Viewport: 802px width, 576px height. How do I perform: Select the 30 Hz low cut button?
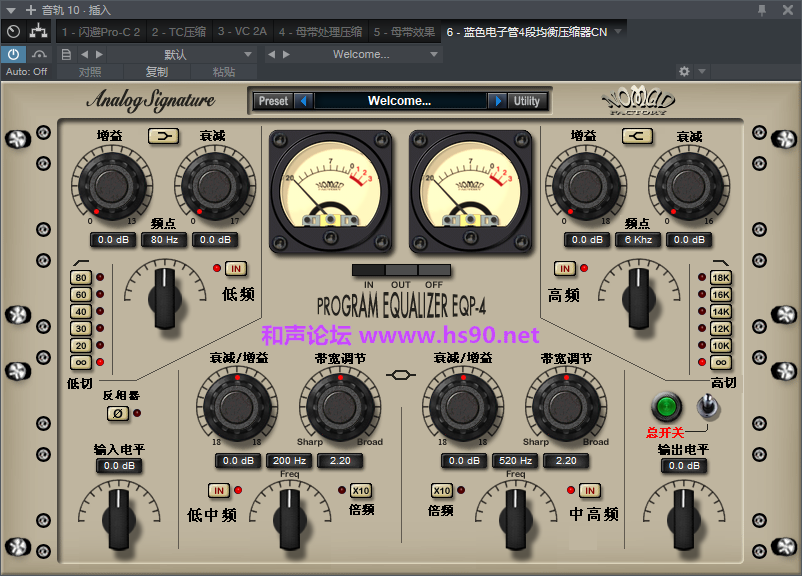click(x=81, y=328)
